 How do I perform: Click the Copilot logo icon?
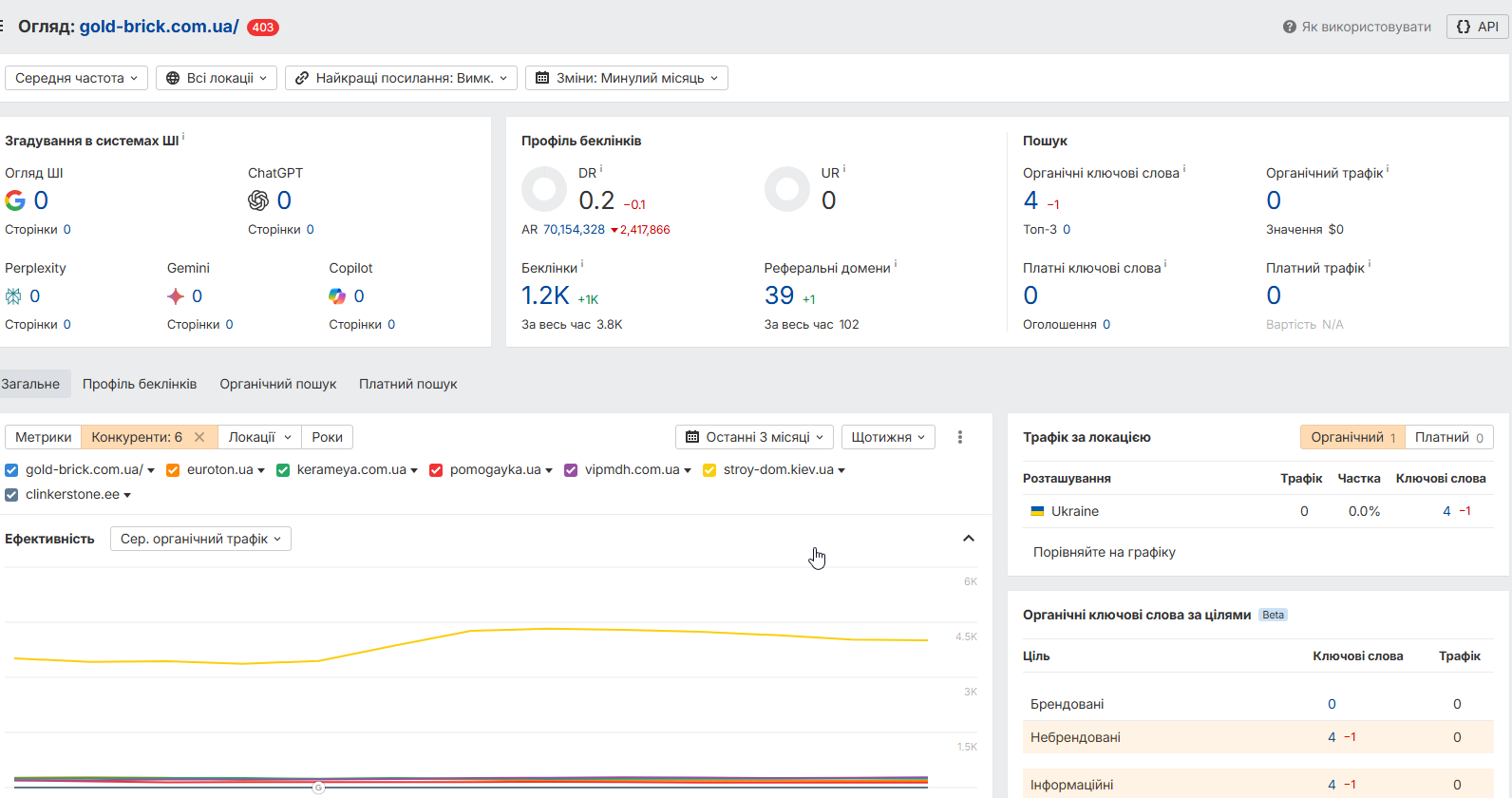pos(337,296)
